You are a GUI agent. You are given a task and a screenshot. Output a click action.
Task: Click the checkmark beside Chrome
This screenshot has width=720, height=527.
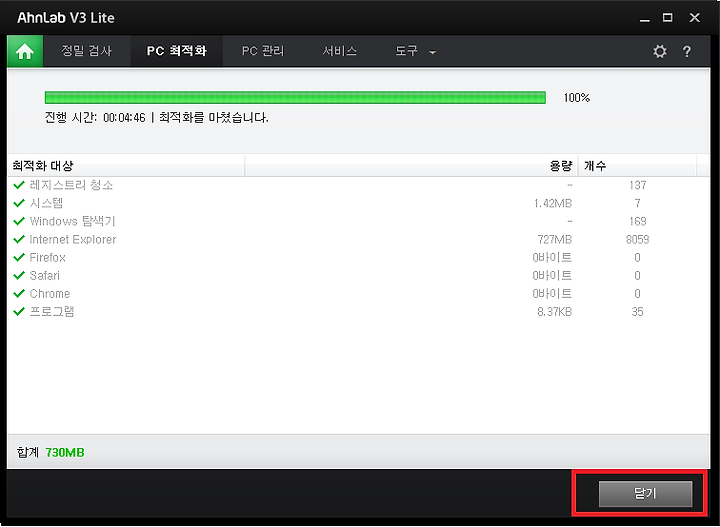(19, 293)
